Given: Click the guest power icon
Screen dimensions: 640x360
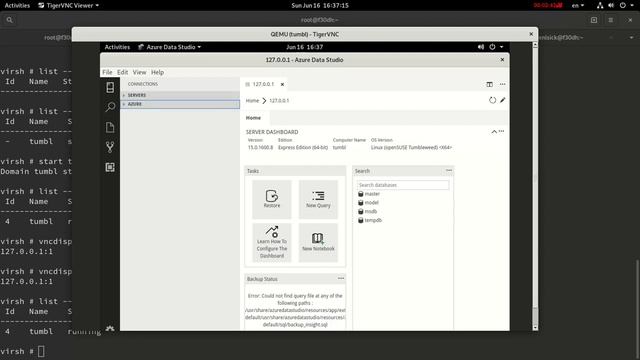Looking at the screenshot, I should 492,47.
